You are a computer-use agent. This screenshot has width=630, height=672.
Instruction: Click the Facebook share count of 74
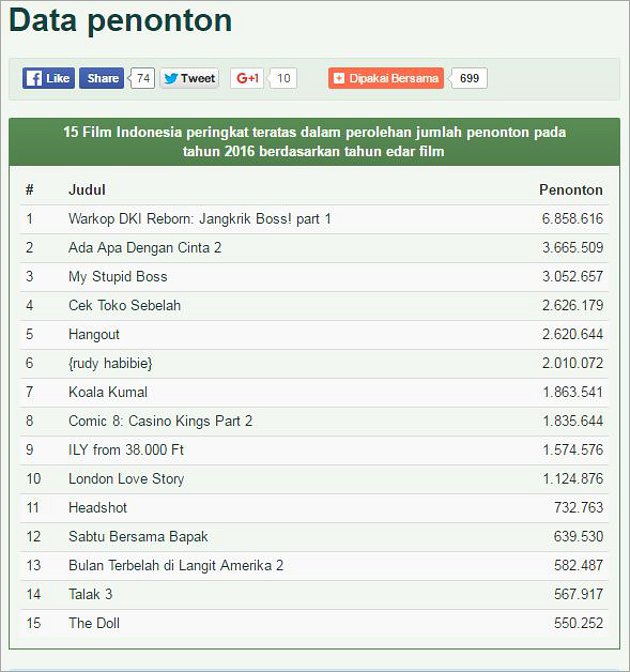[143, 78]
